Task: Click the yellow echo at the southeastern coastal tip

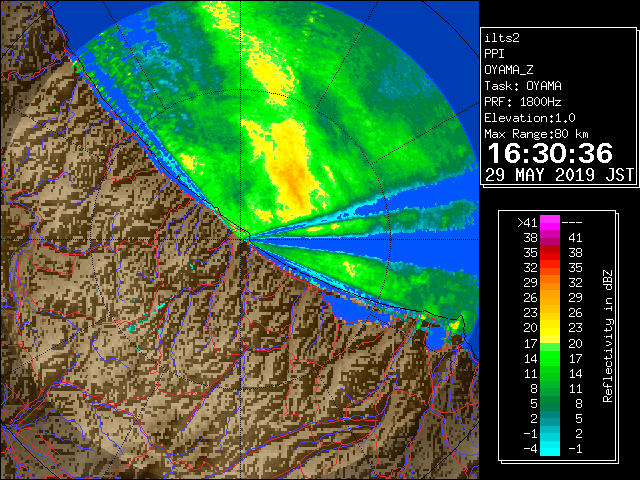Action: coord(455,325)
